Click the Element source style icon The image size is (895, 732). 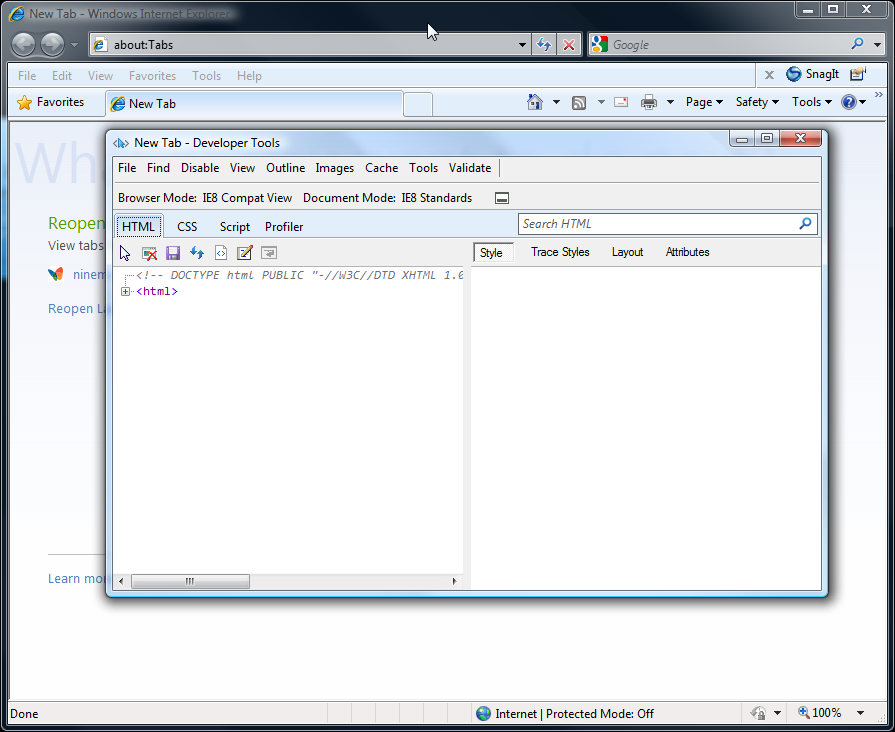pos(221,253)
